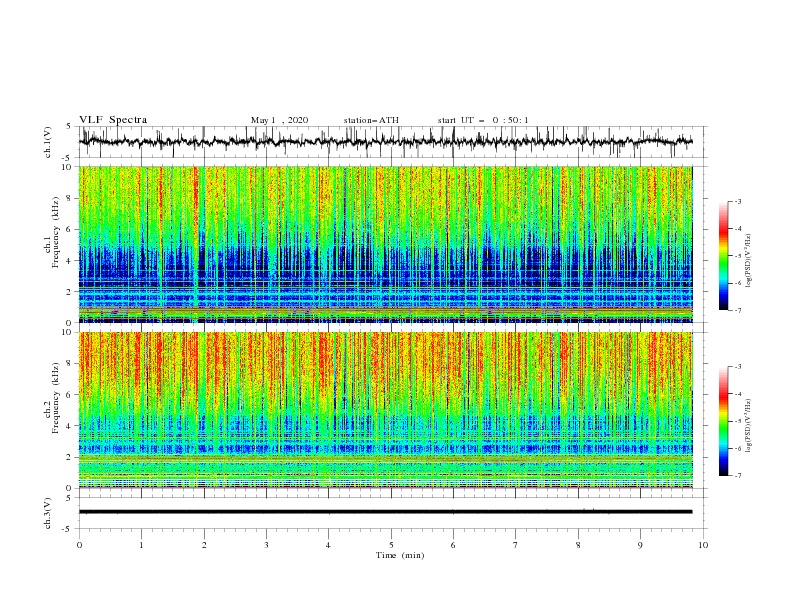
Task: Click the ch.2 spectrogram color scale bar
Action: point(724,421)
